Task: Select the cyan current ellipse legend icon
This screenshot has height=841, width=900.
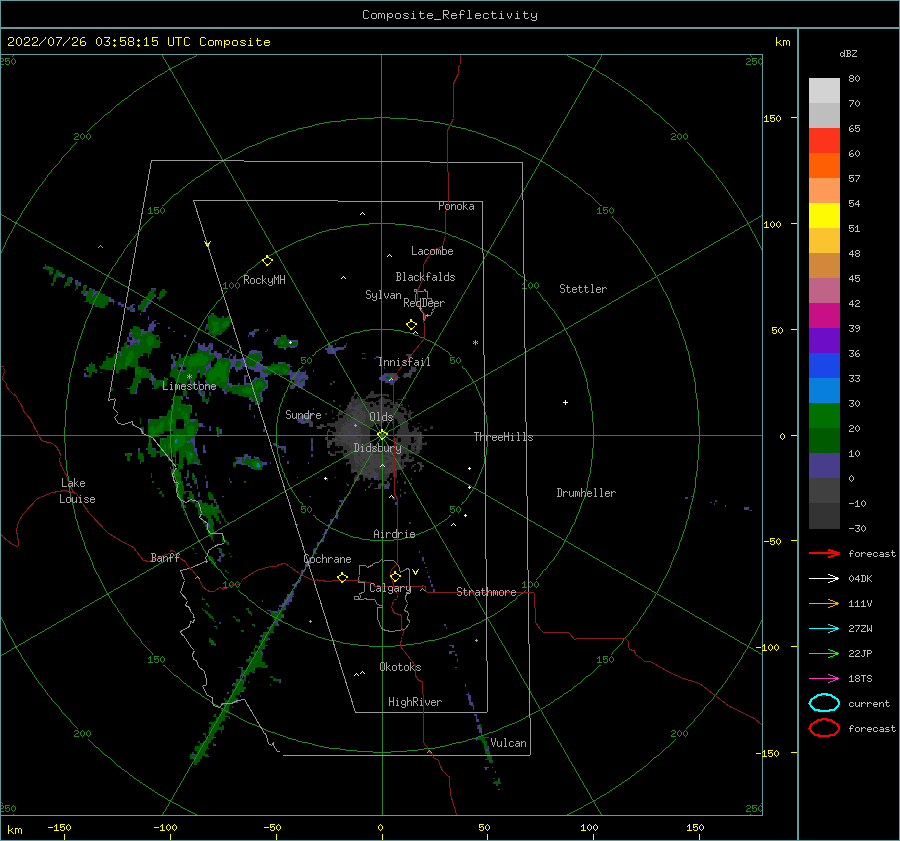Action: point(824,703)
